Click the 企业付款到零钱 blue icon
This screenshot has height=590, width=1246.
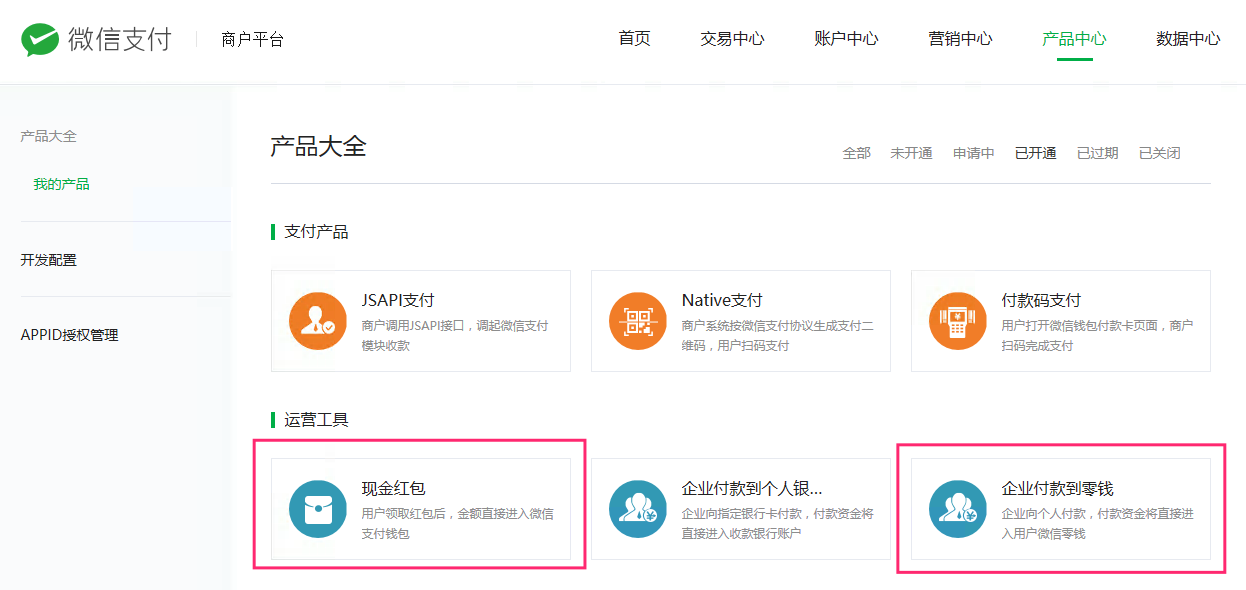click(958, 509)
